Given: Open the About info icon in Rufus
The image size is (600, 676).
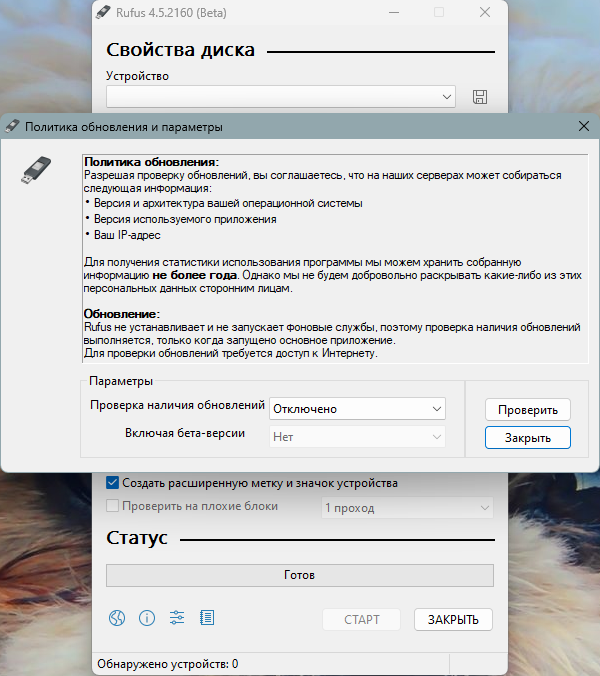Looking at the screenshot, I should click(x=147, y=618).
